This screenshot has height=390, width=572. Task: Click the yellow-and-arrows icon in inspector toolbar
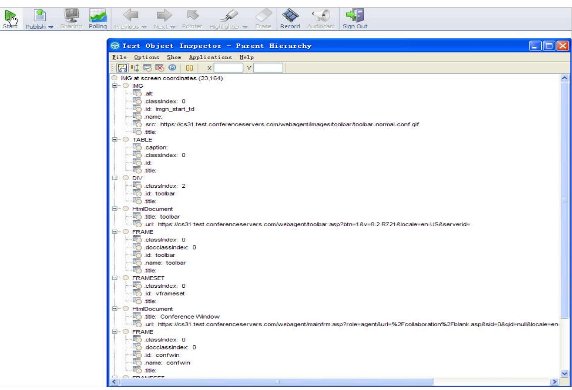tap(135, 68)
